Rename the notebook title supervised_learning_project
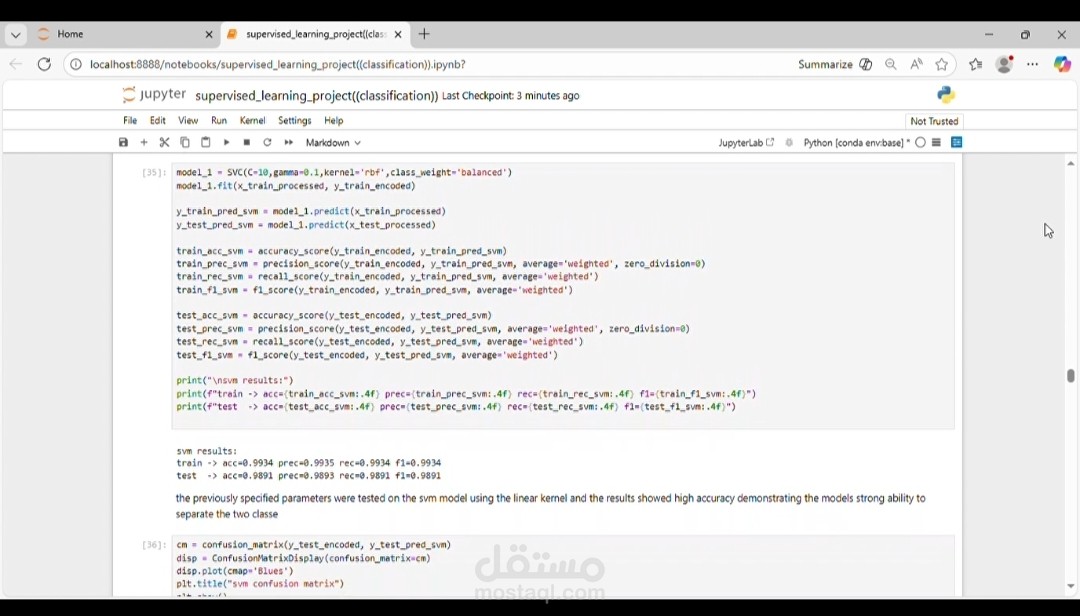Screen dimensions: 1080x616 [x=316, y=96]
